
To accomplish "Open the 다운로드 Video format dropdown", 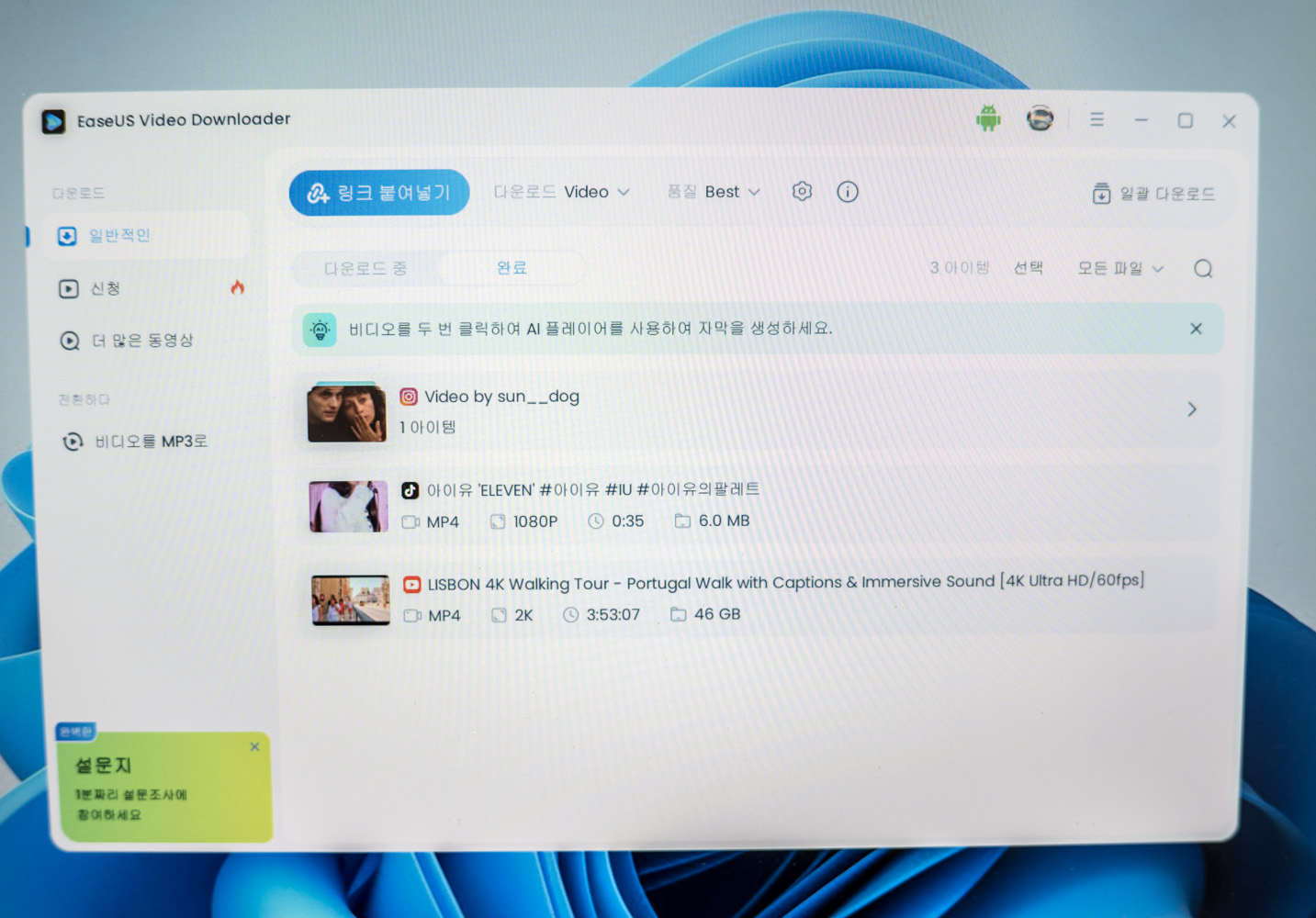I will point(562,192).
